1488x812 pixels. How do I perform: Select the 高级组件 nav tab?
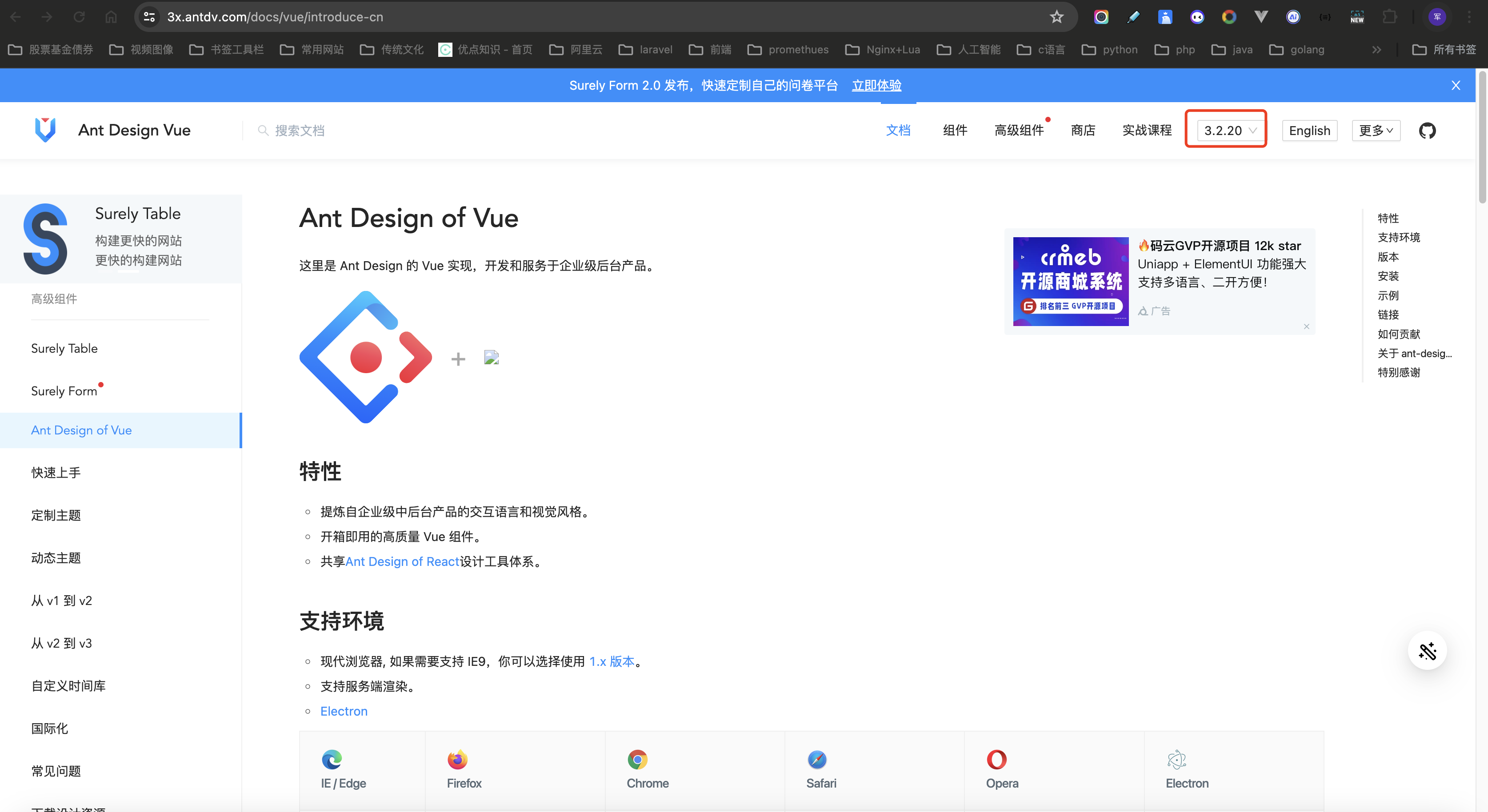coord(1019,131)
